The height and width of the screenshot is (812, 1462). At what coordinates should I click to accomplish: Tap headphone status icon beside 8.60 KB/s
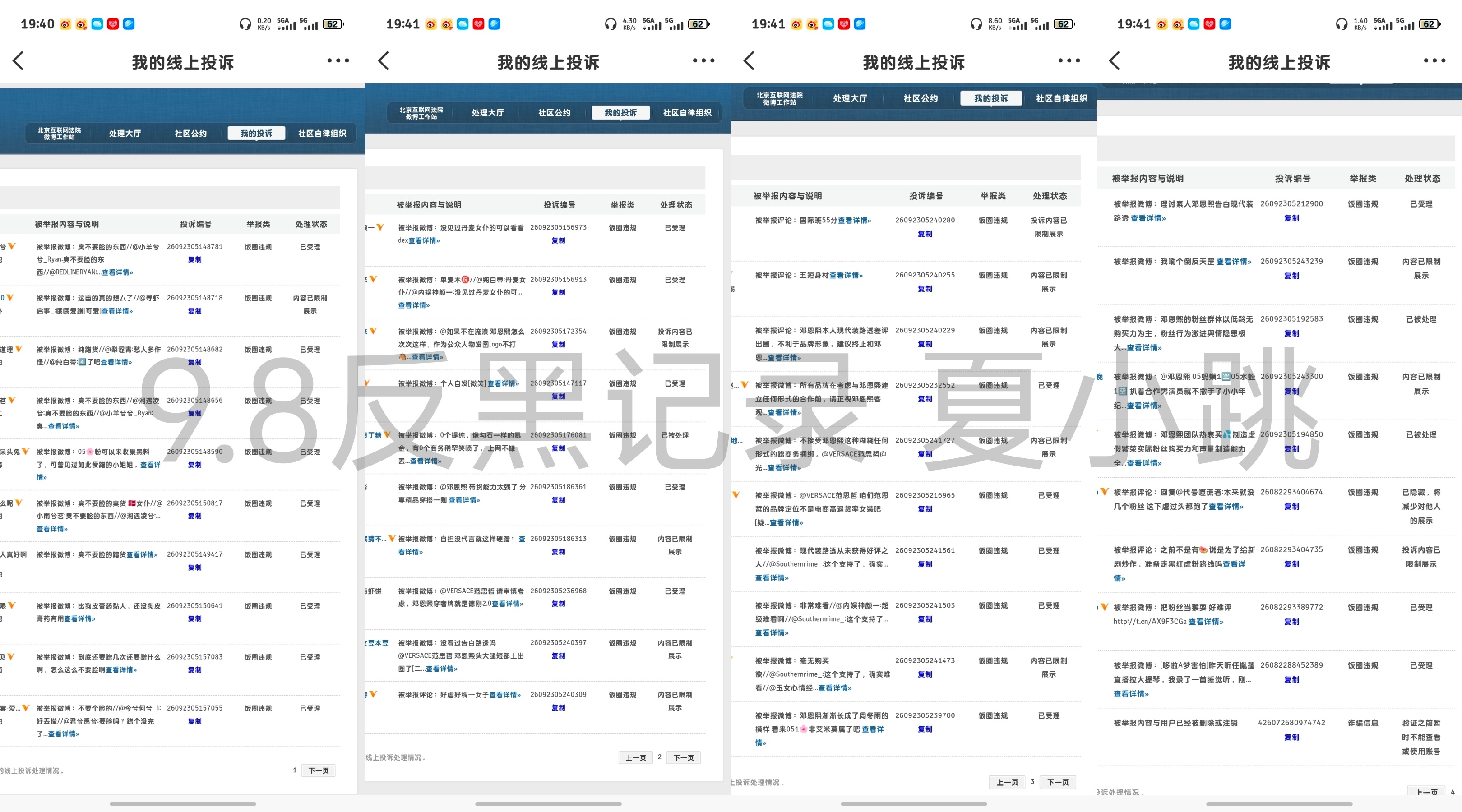[x=976, y=24]
